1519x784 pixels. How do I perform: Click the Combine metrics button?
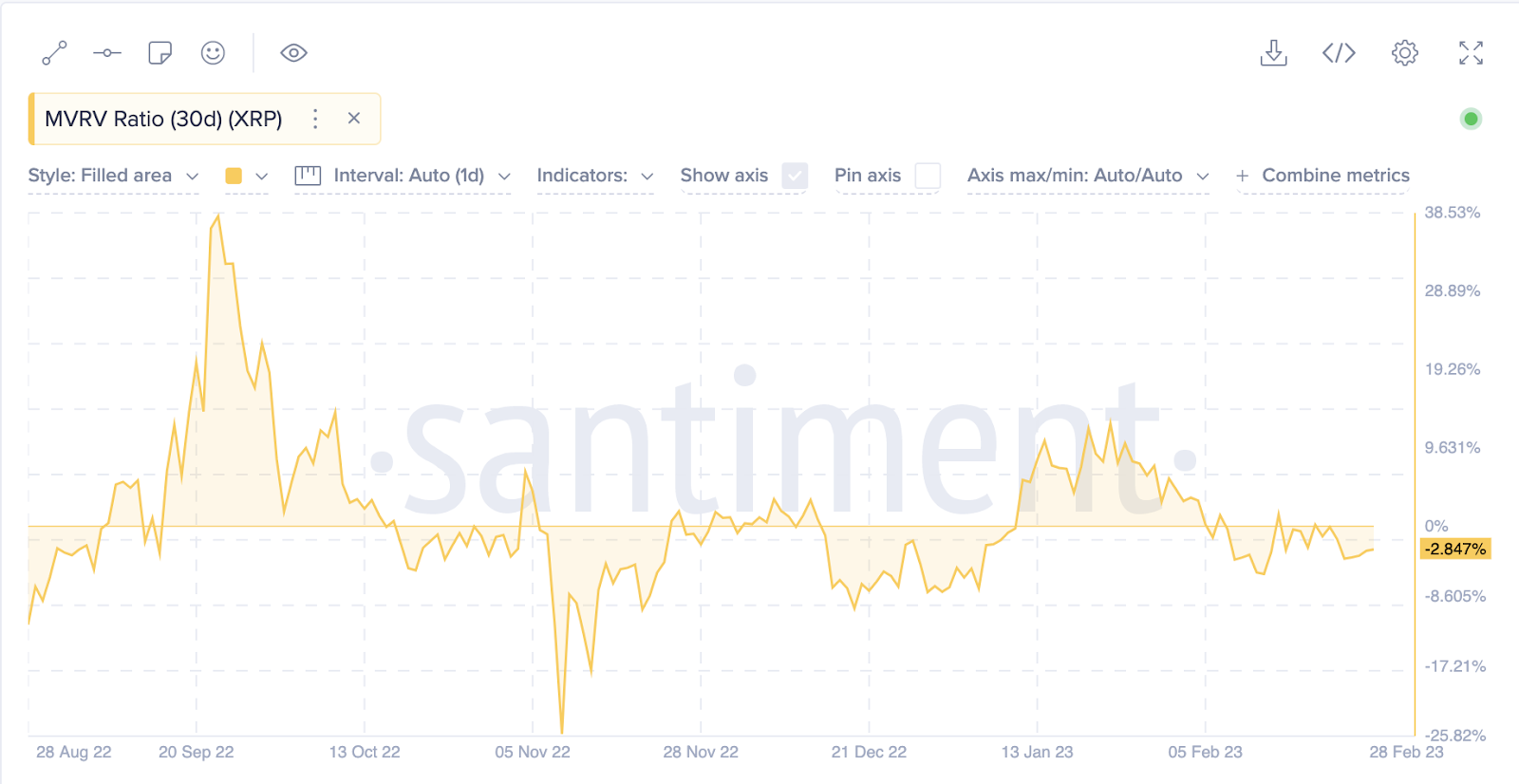click(1322, 176)
